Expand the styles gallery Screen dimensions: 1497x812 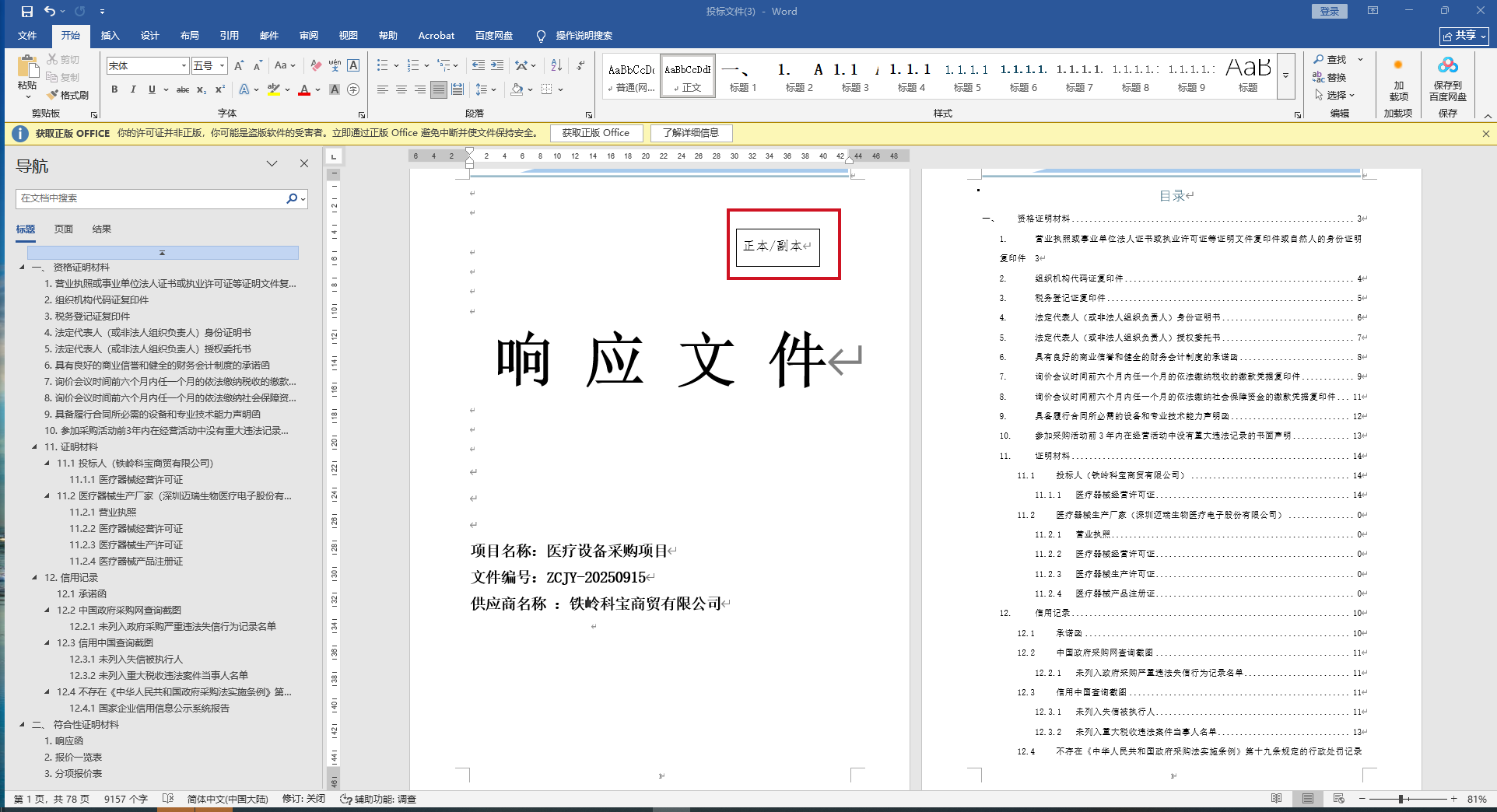(x=1286, y=75)
